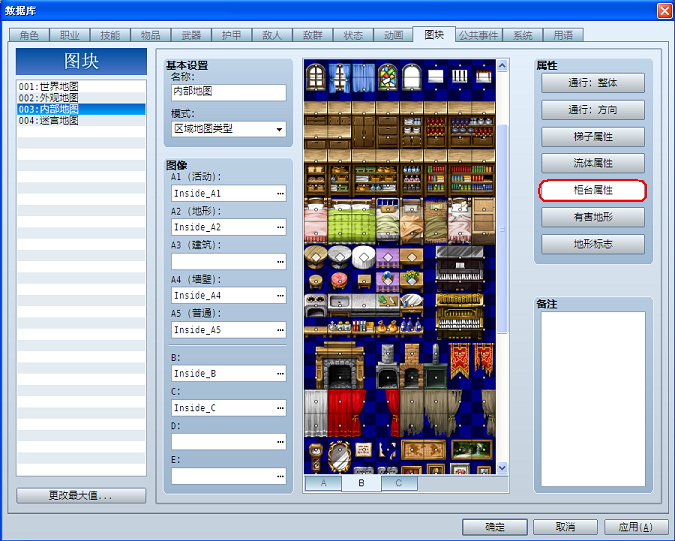Click the tileset palette scroll down arrow
675x541 pixels.
502,468
